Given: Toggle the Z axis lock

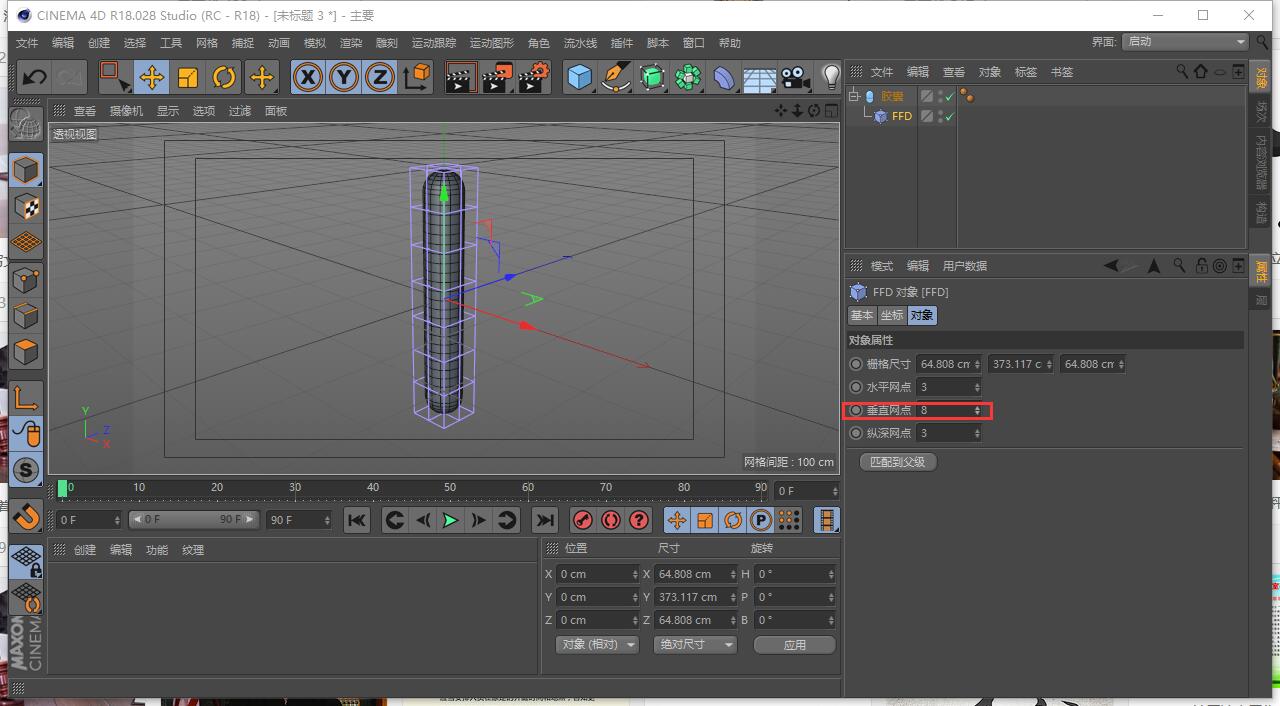Looking at the screenshot, I should (380, 77).
